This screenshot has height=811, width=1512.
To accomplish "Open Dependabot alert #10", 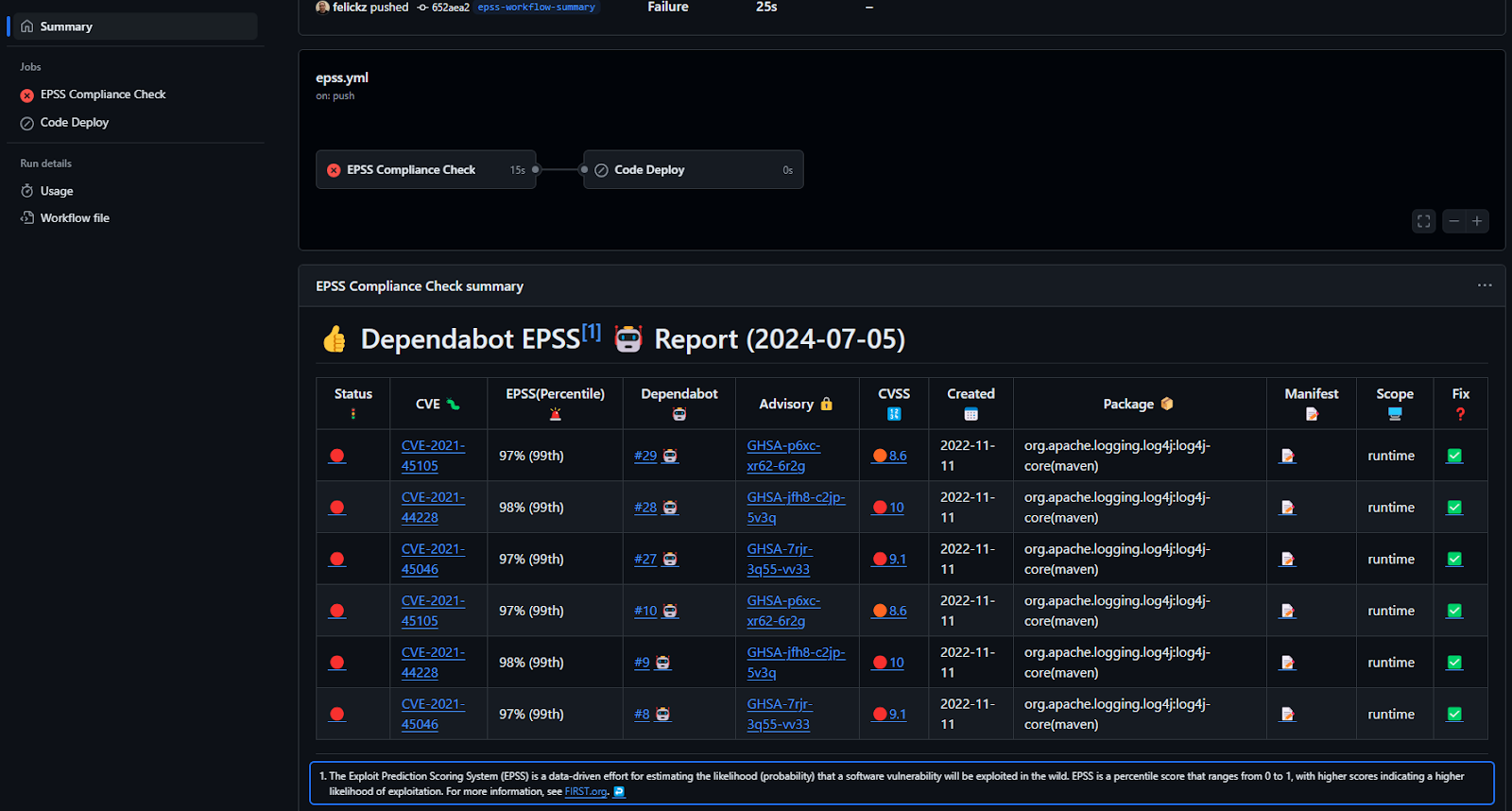I will pos(645,612).
